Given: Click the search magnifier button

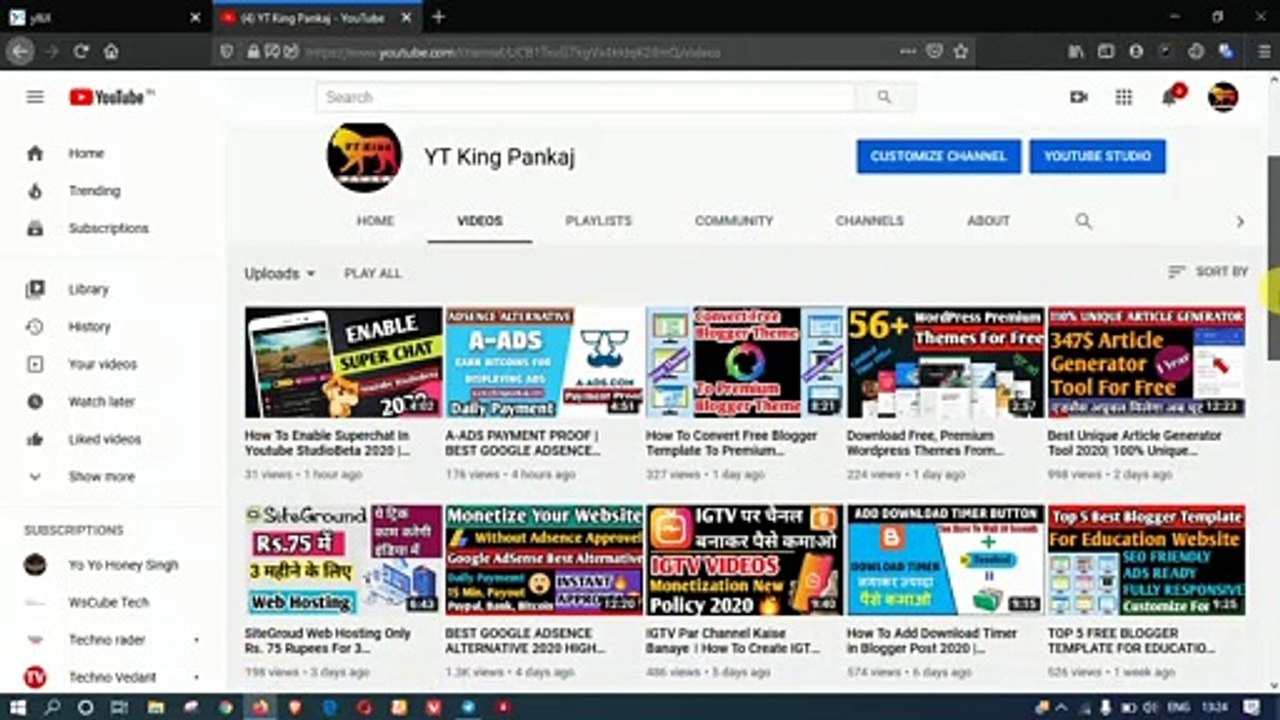Looking at the screenshot, I should (884, 97).
